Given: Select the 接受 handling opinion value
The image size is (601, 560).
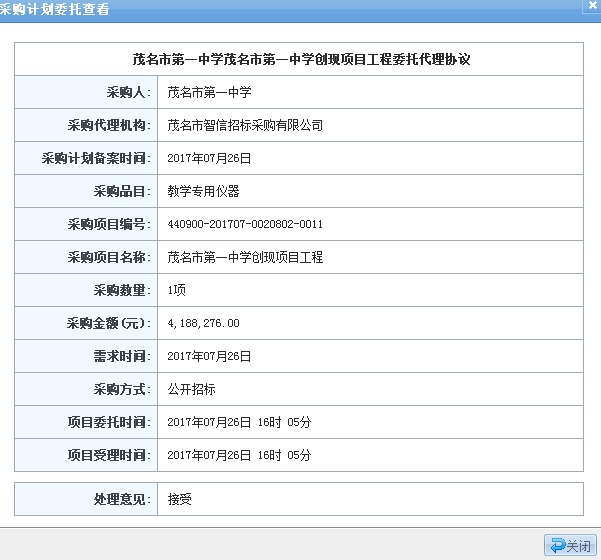Looking at the screenshot, I should pyautogui.click(x=179, y=498).
